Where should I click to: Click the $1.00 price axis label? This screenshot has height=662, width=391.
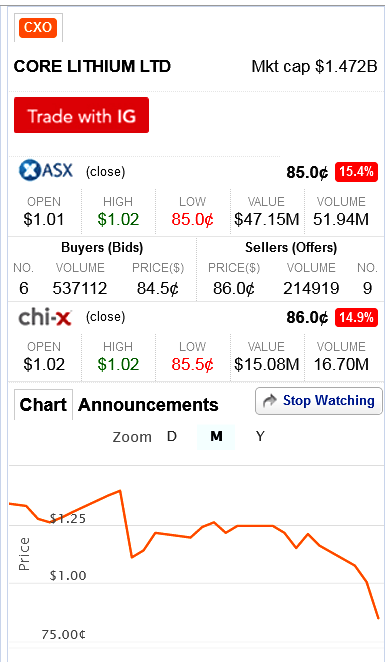pyautogui.click(x=68, y=575)
